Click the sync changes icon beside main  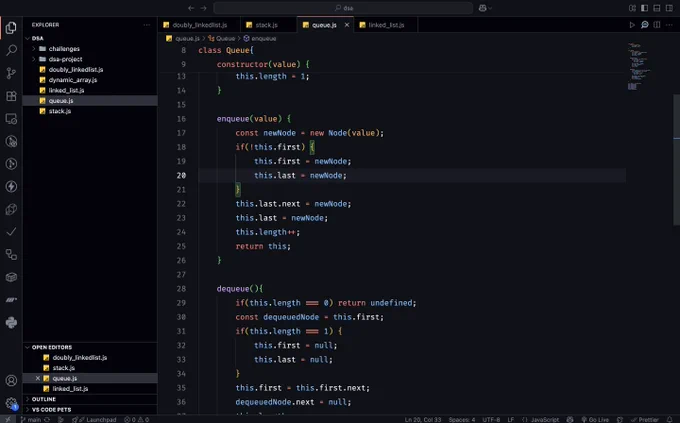pos(47,420)
